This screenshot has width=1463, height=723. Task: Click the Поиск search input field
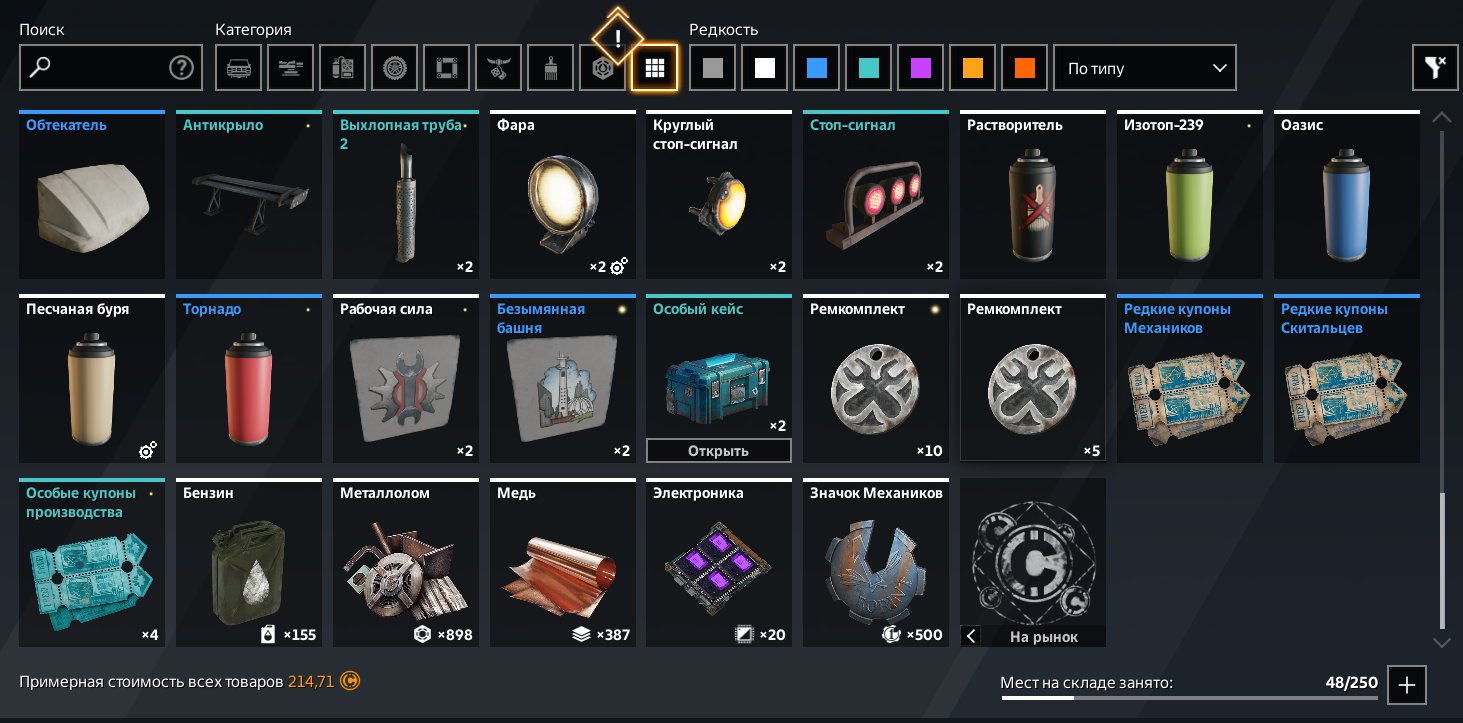click(x=111, y=68)
